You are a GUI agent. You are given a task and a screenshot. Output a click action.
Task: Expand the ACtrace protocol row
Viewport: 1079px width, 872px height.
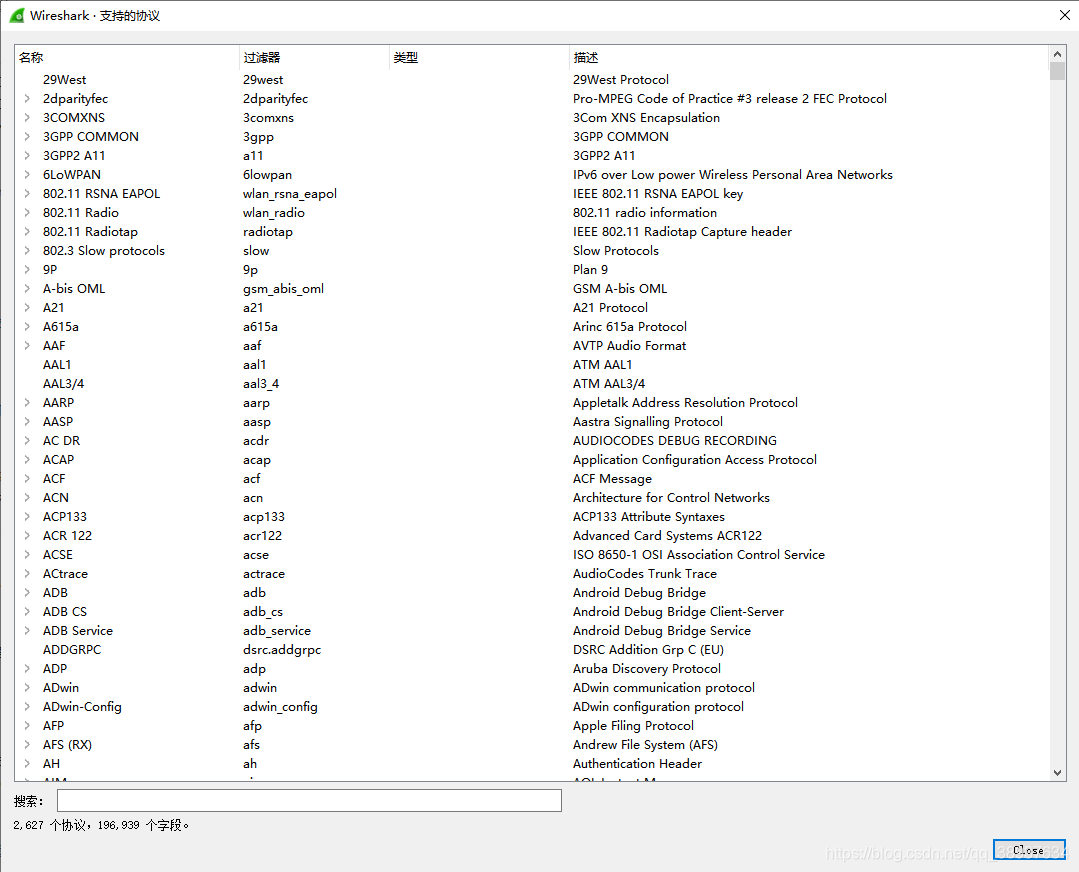tap(28, 573)
